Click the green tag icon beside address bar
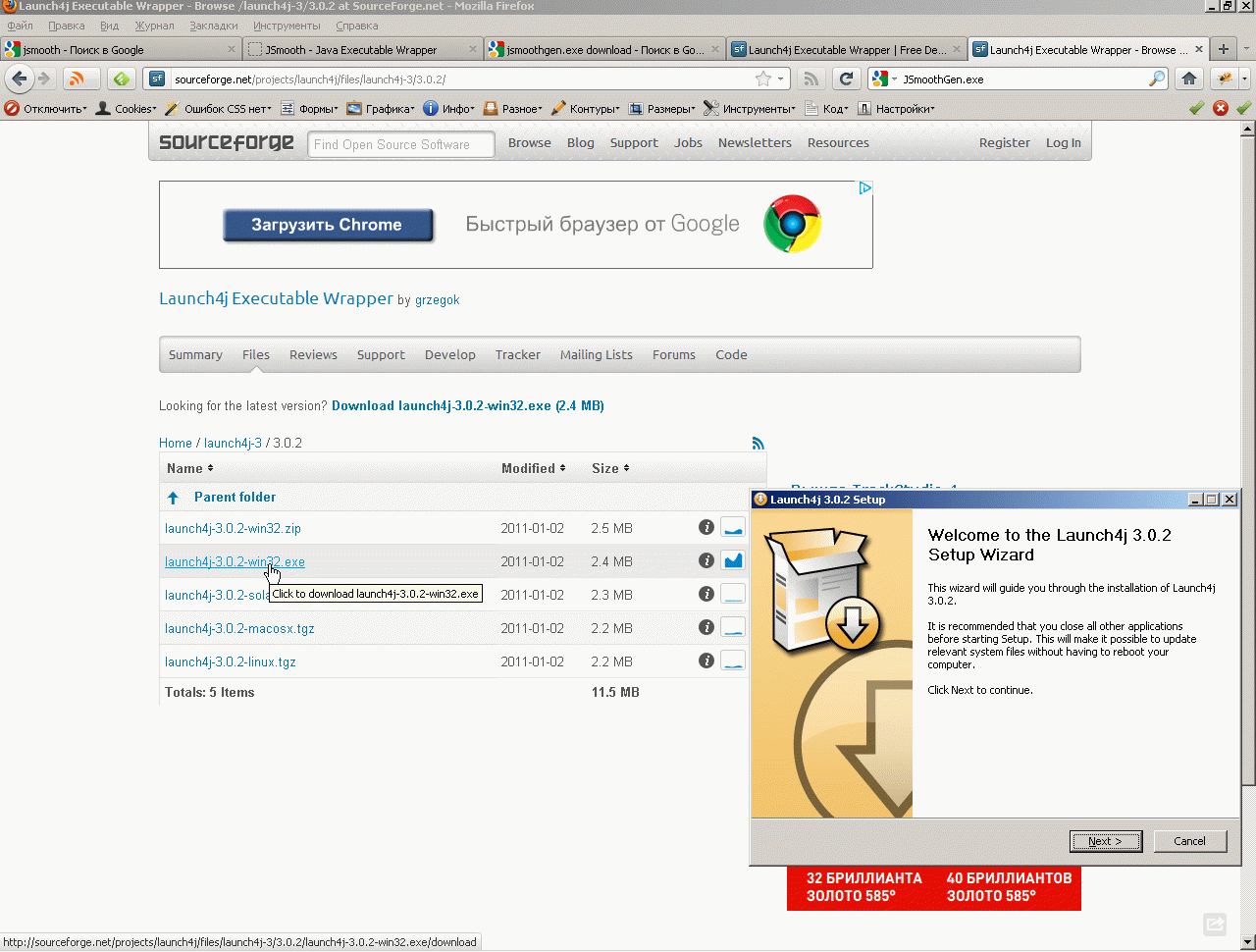The image size is (1256, 952). (122, 79)
